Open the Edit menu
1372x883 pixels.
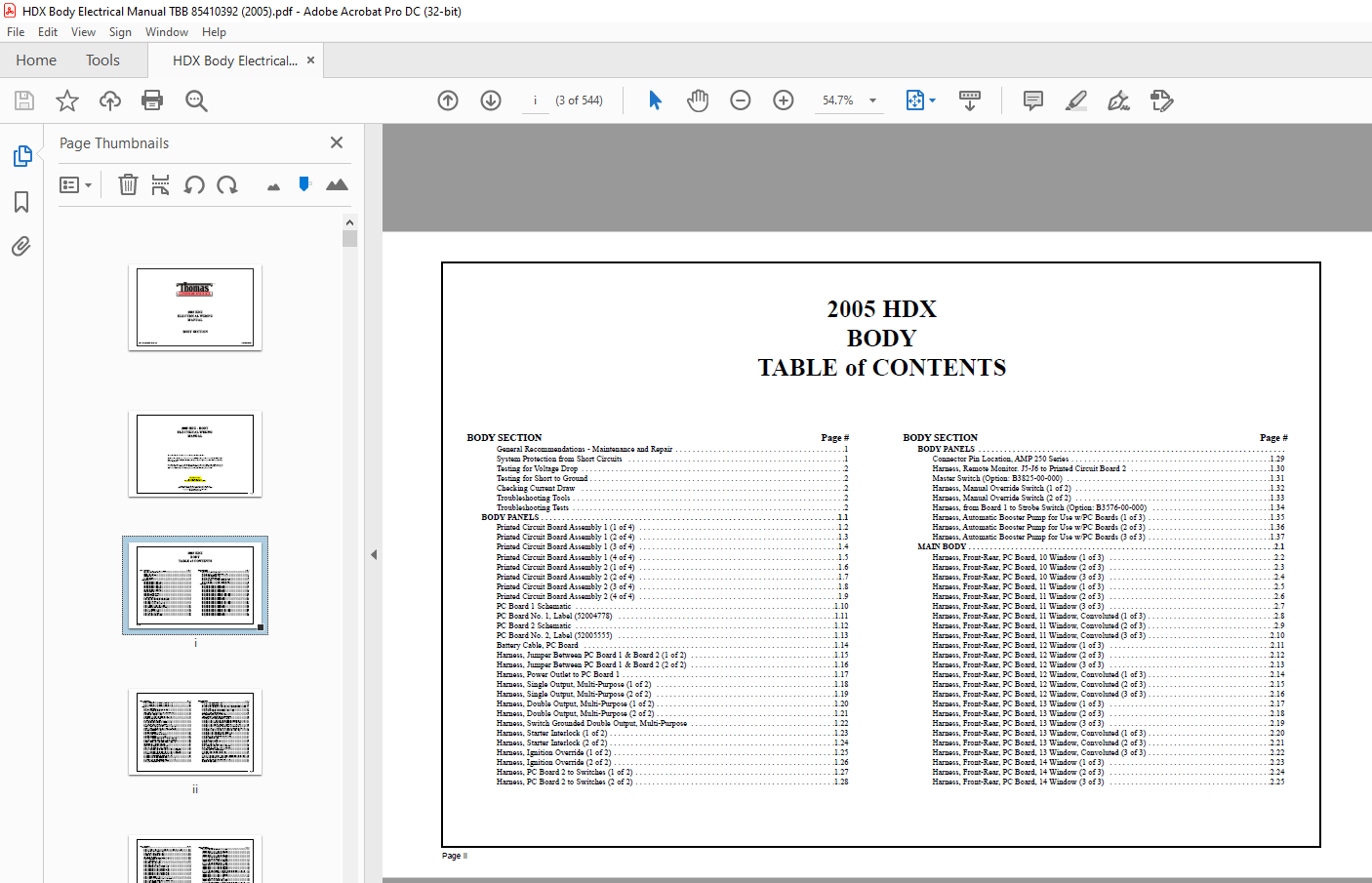48,32
